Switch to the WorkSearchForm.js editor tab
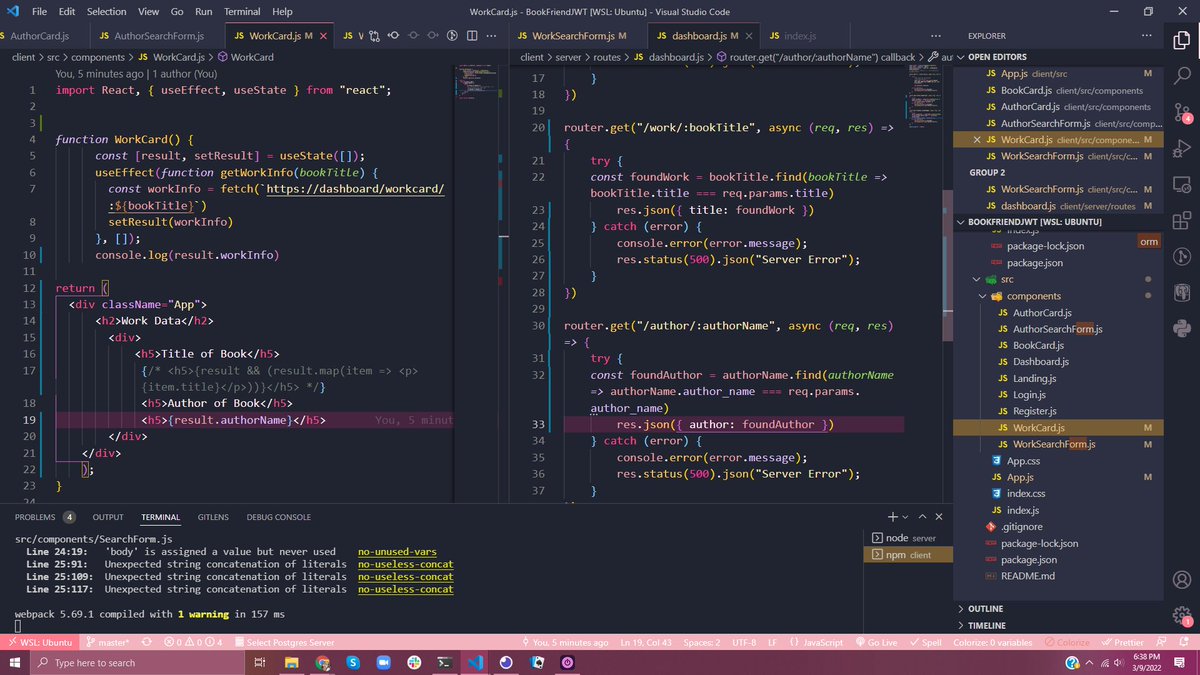This screenshot has height=675, width=1200. (x=574, y=36)
